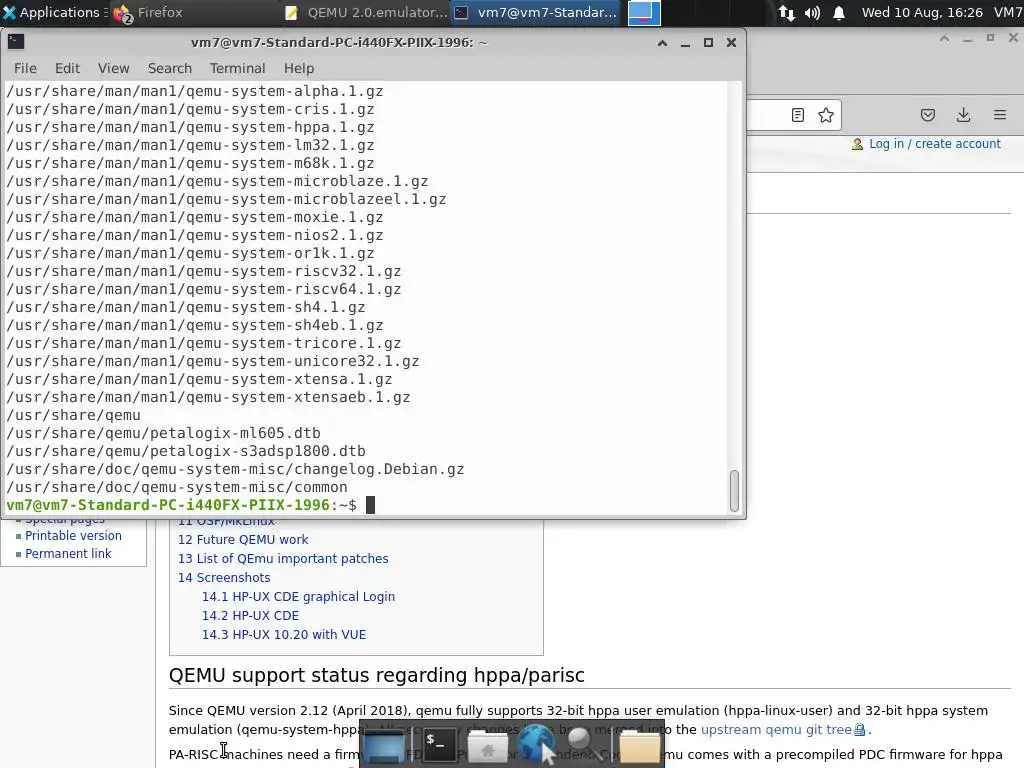1024x768 pixels.
Task: Toggle Firefox reader view icon
Action: pos(797,115)
